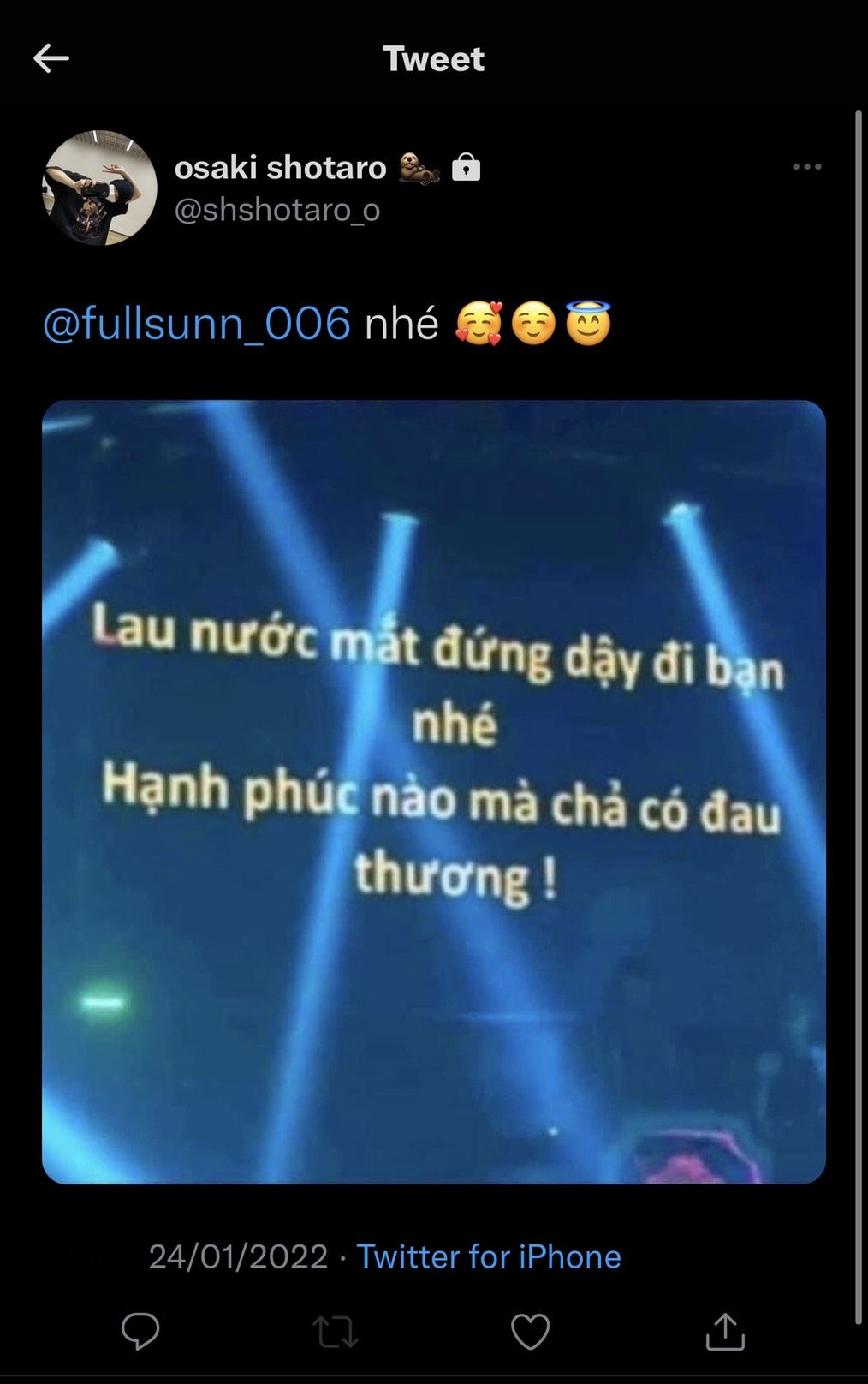Open the @fullsunn_006 mention link

click(197, 324)
